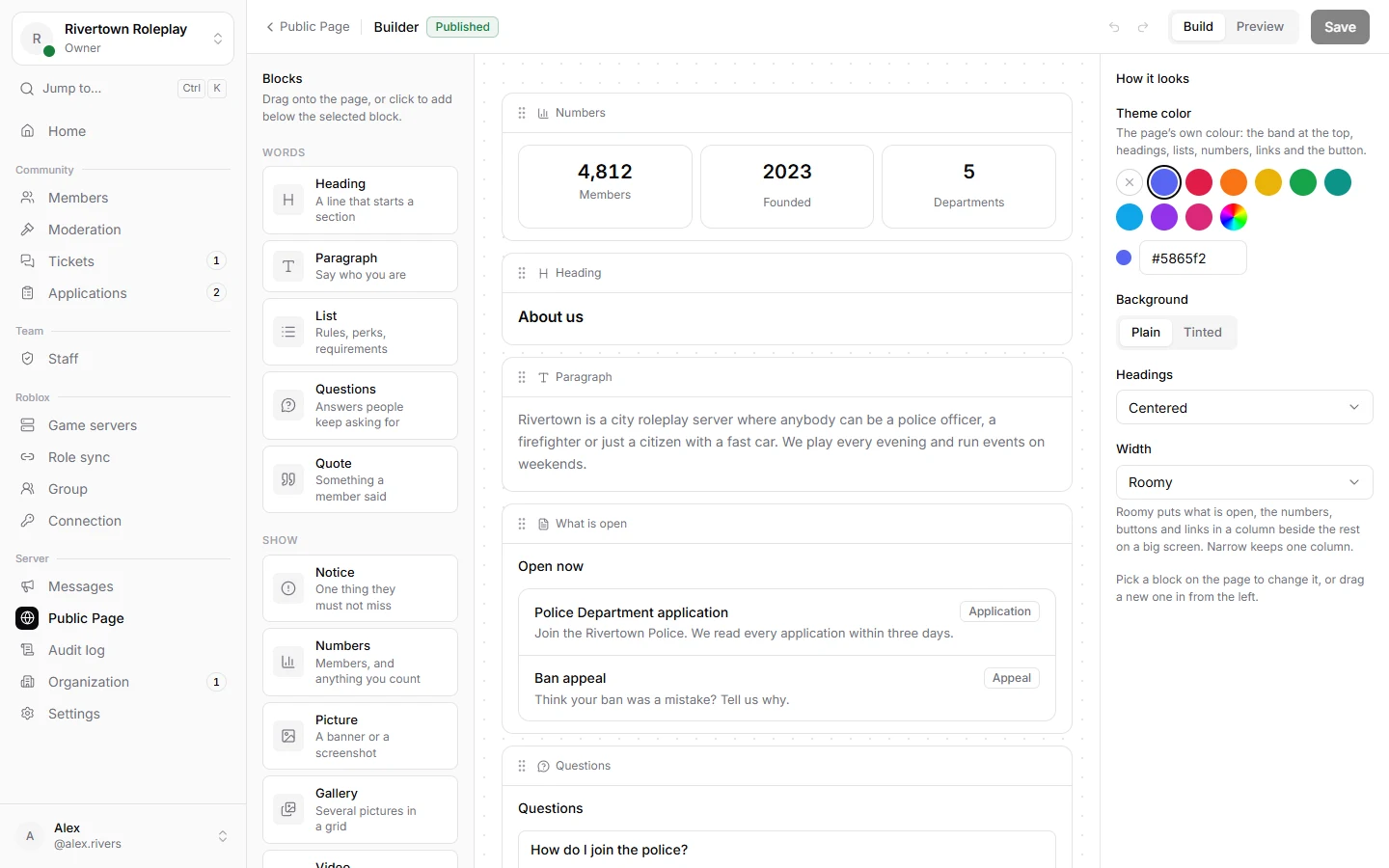Add a Paragraph block from Blocks panel
1389x868 pixels.
(x=360, y=266)
